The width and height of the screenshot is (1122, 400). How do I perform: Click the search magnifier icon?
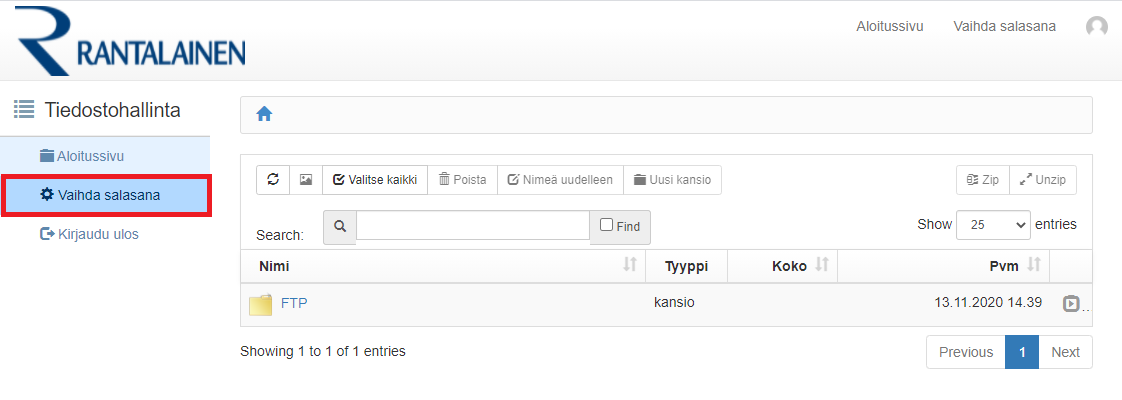click(340, 227)
